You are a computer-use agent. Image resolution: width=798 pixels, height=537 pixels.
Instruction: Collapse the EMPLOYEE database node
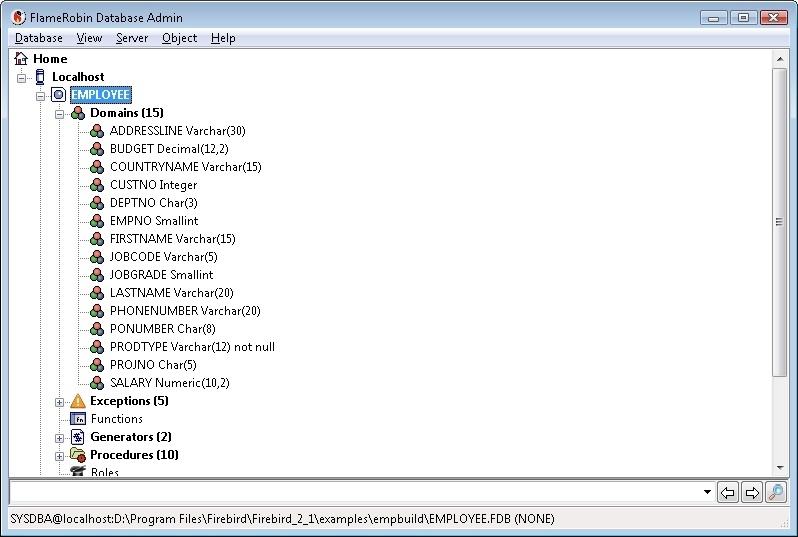click(40, 96)
